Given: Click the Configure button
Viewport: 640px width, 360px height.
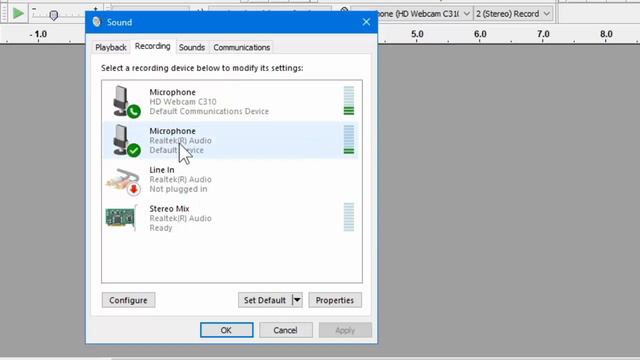Looking at the screenshot, I should [128, 300].
